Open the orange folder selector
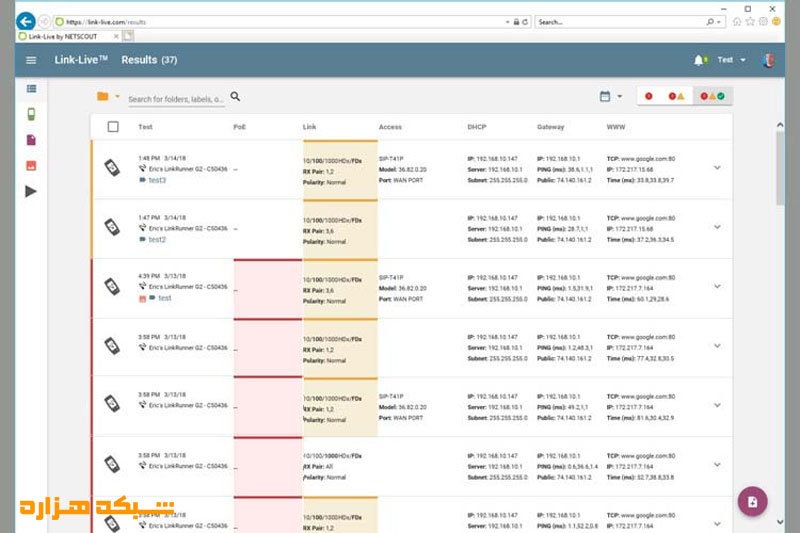The image size is (800, 533). pyautogui.click(x=103, y=96)
